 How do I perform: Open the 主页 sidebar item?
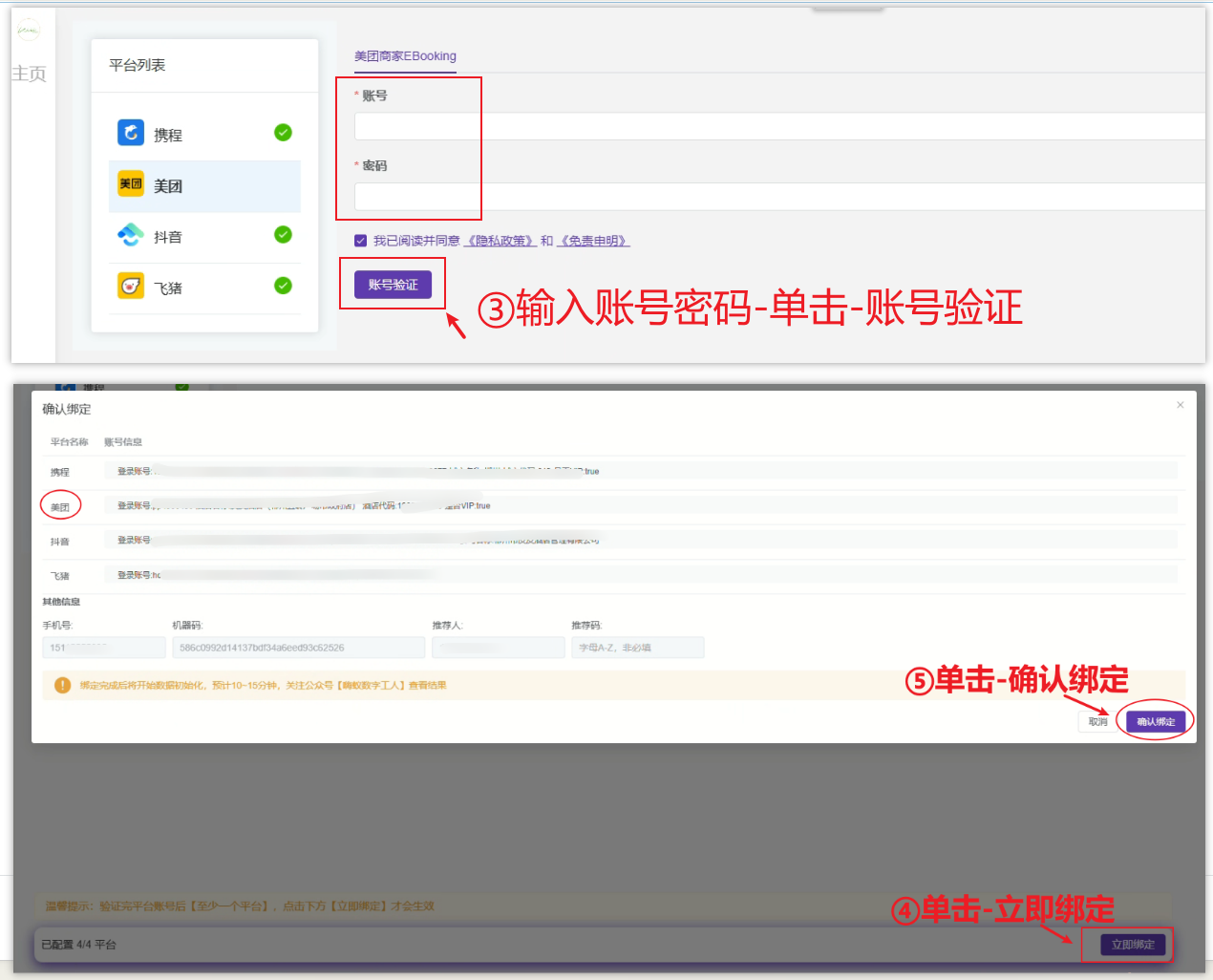[29, 74]
